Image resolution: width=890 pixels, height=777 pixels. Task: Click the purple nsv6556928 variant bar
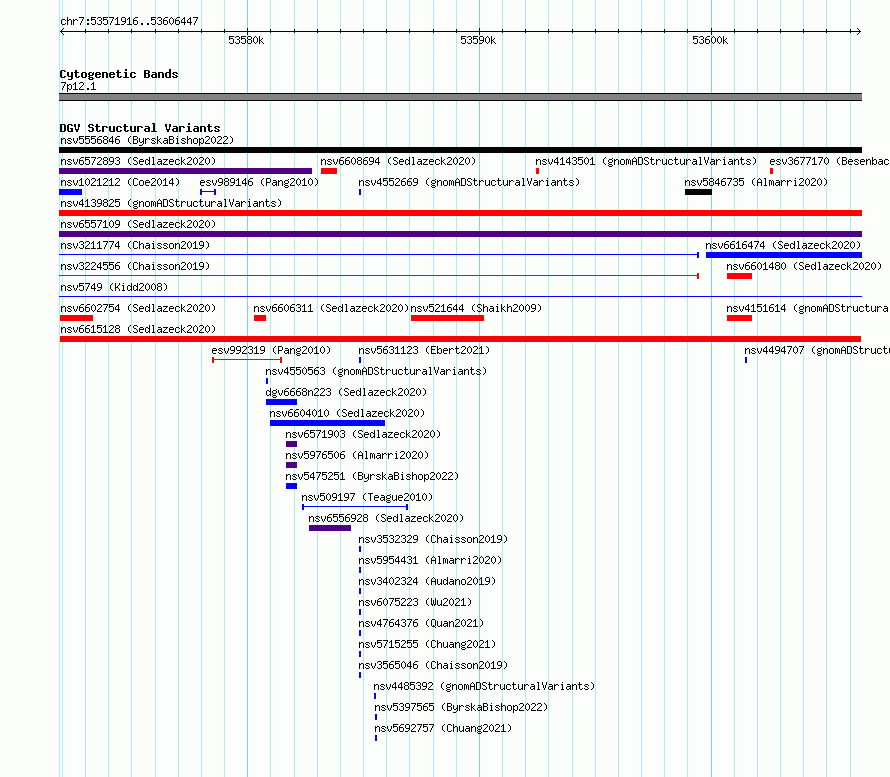point(330,528)
